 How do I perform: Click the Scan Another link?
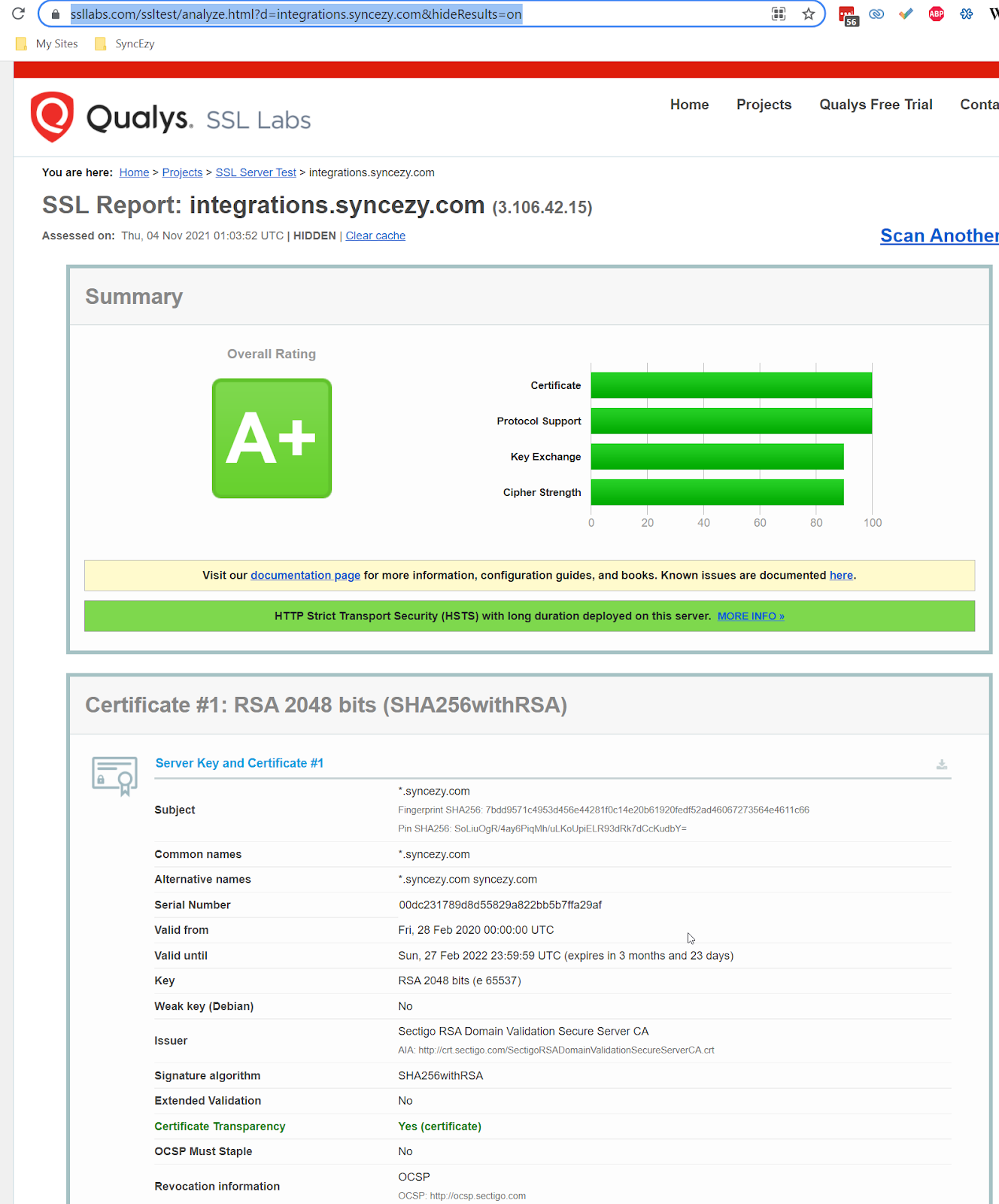(940, 236)
